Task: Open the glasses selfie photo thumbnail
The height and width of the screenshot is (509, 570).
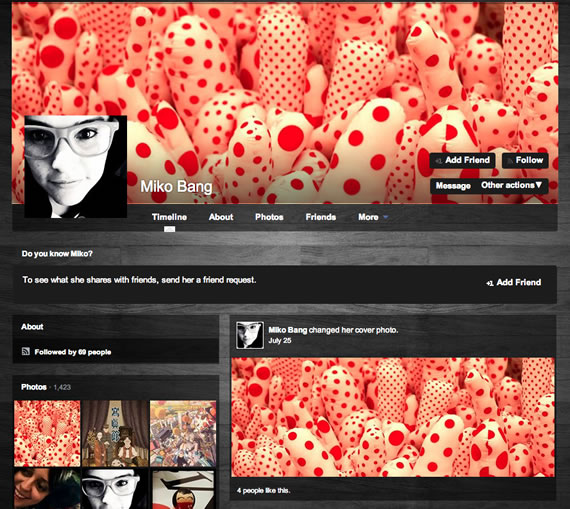Action: pyautogui.click(x=115, y=488)
